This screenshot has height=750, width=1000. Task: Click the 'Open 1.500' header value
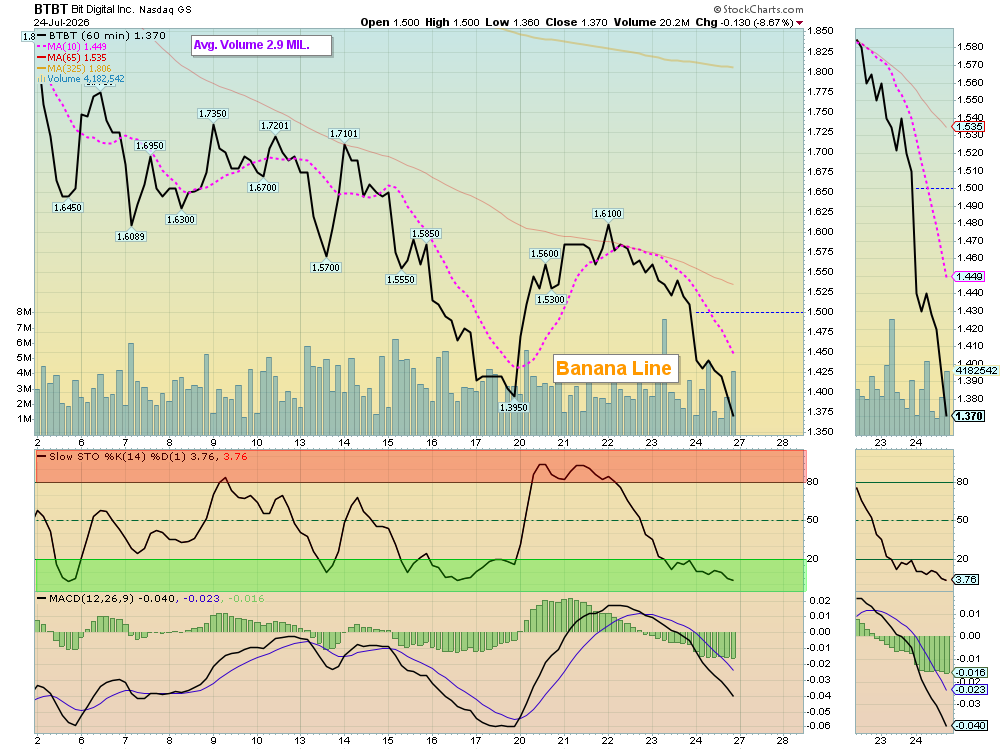click(390, 22)
